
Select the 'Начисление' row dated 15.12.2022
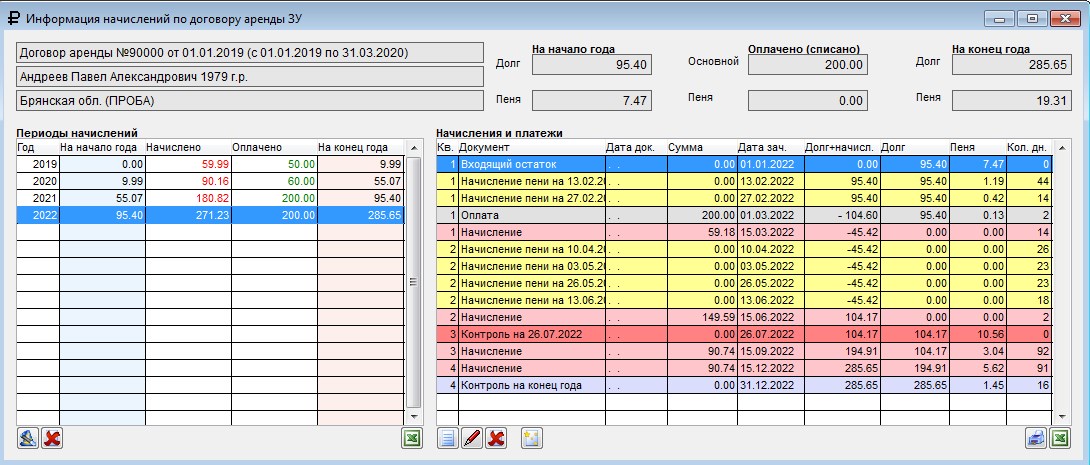[744, 368]
